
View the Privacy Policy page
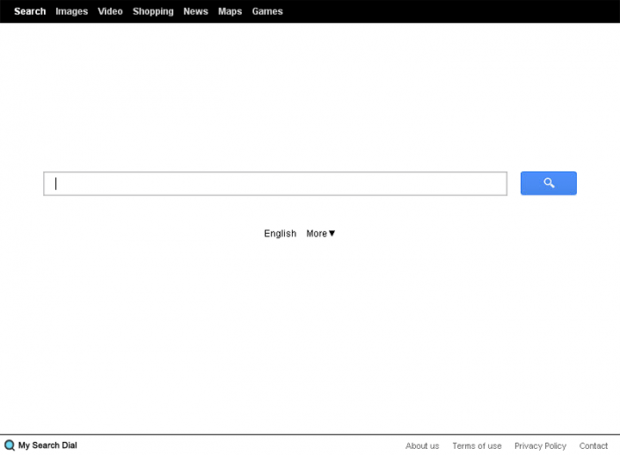(x=540, y=446)
